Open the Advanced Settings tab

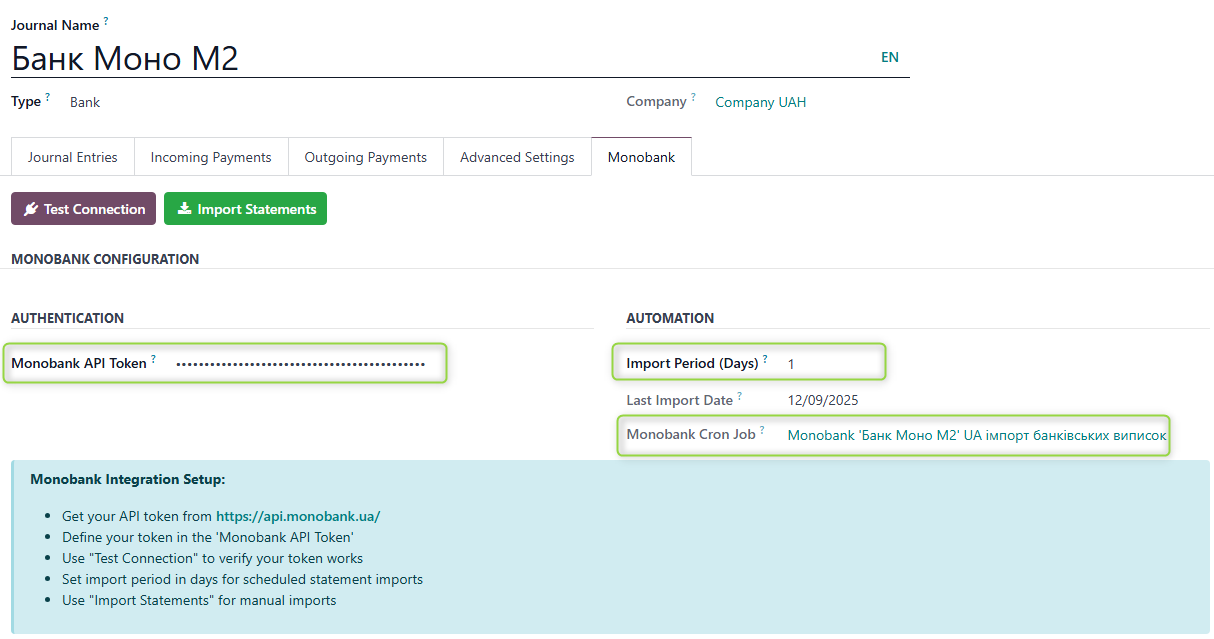tap(517, 157)
